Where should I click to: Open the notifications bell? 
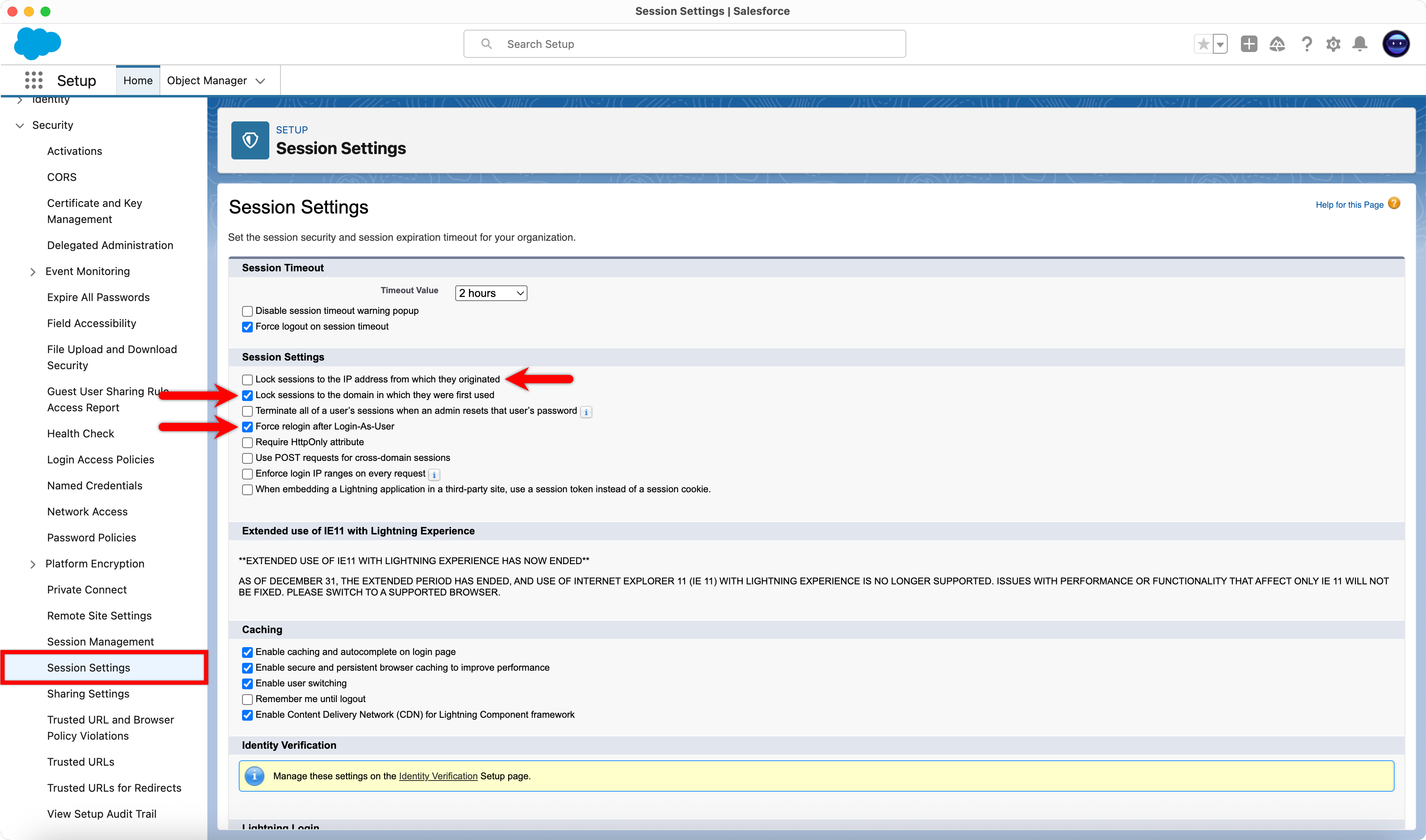tap(1360, 44)
